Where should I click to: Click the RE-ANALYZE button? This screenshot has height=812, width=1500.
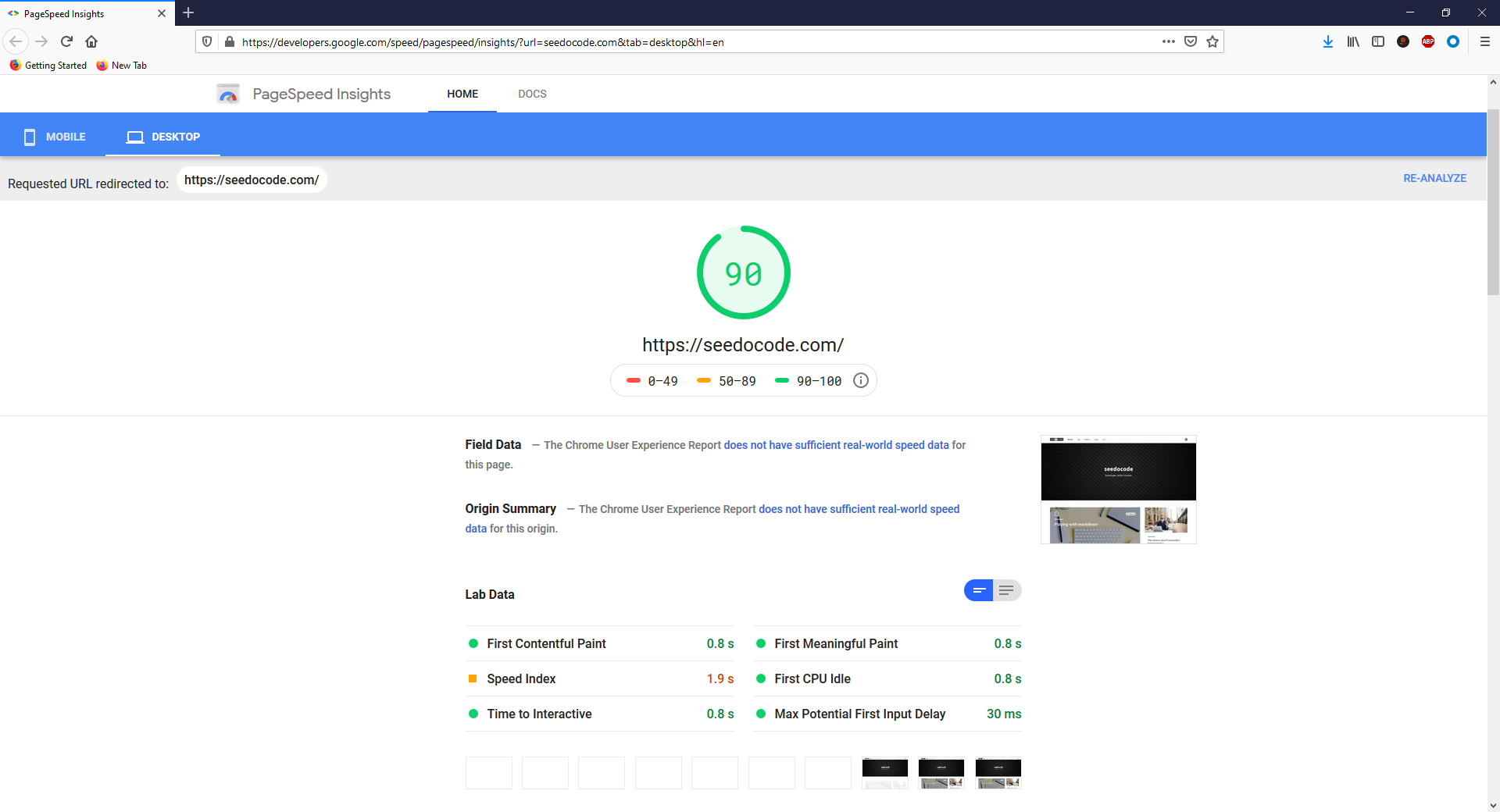(x=1434, y=178)
